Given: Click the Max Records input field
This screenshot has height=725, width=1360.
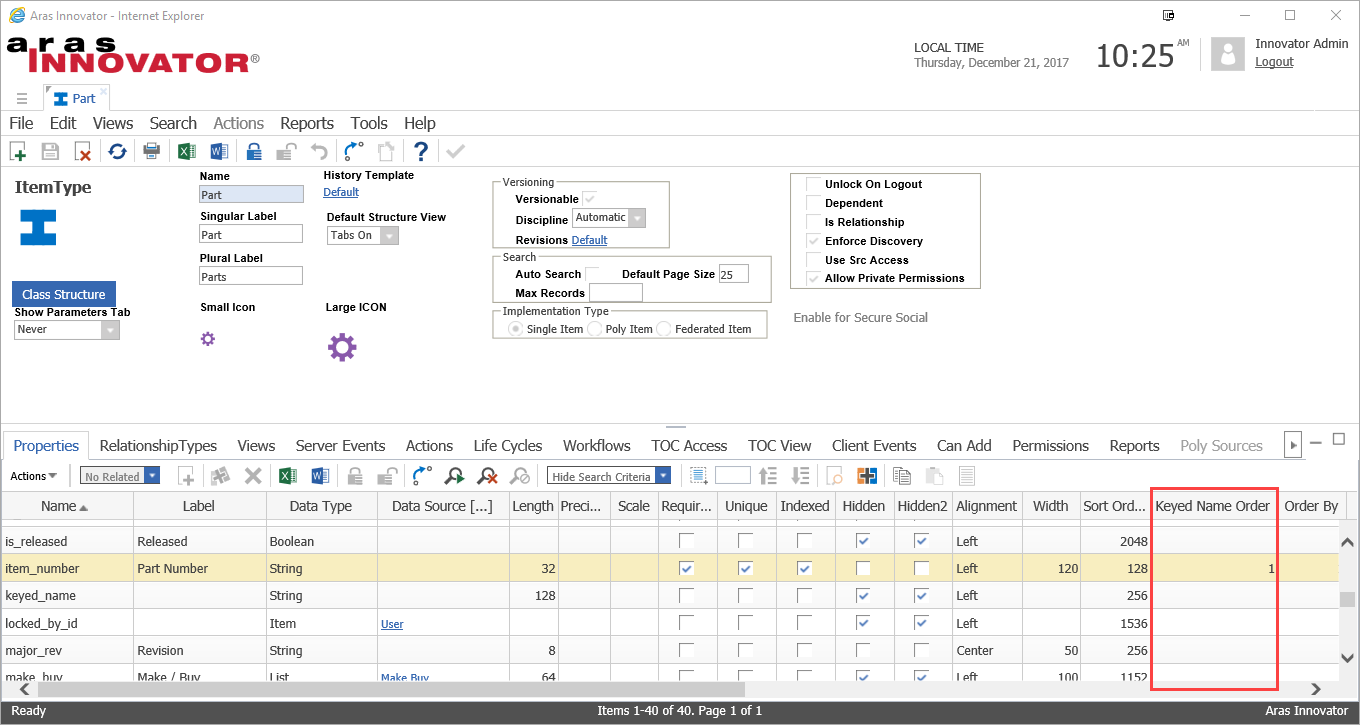Looking at the screenshot, I should (x=616, y=293).
